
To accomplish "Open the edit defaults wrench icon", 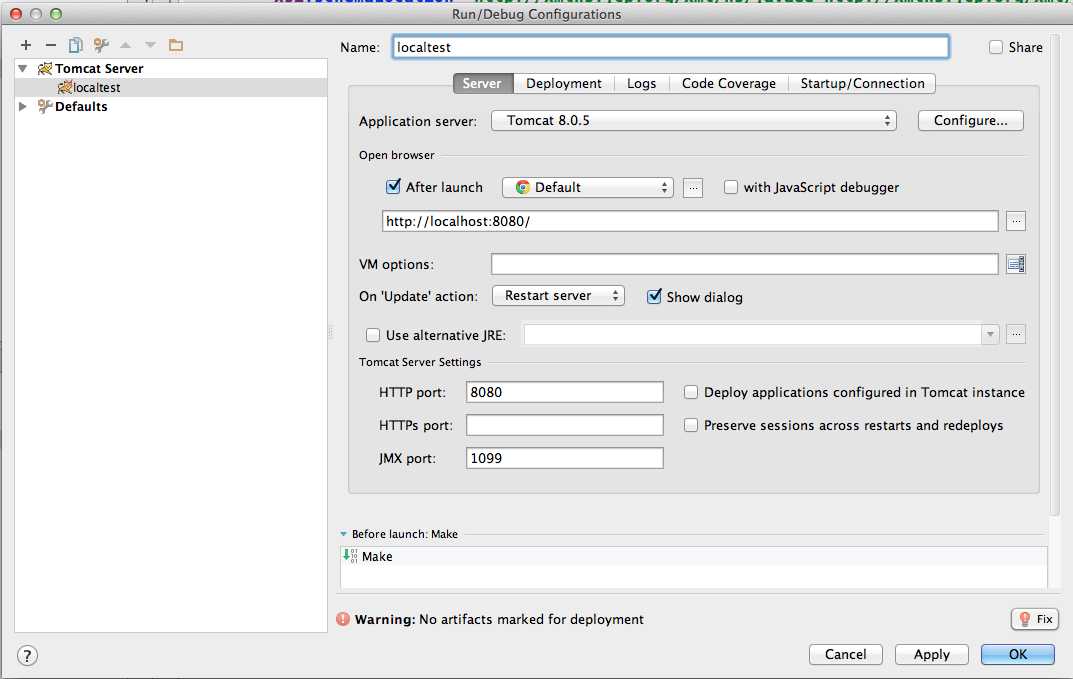I will point(101,45).
